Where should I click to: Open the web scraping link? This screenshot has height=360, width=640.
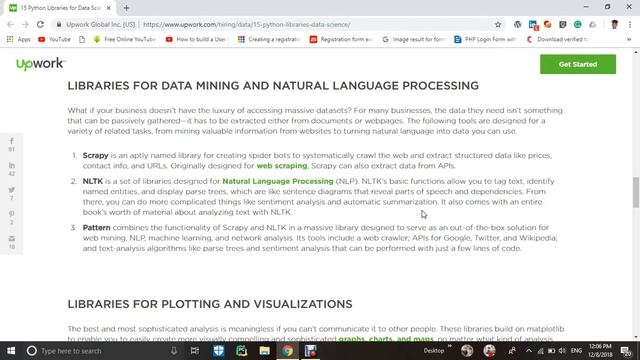(x=282, y=166)
